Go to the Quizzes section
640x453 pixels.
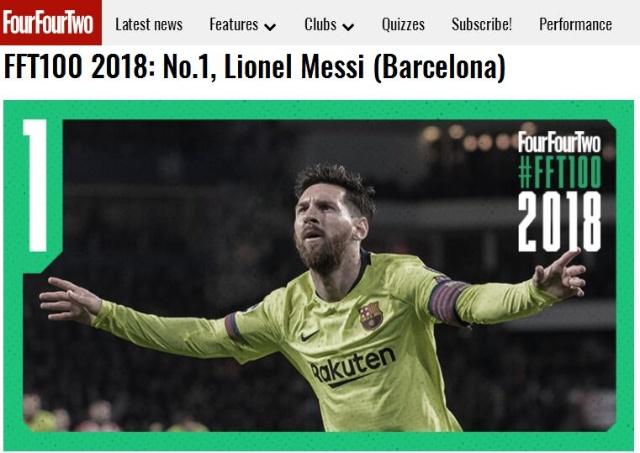(x=403, y=24)
